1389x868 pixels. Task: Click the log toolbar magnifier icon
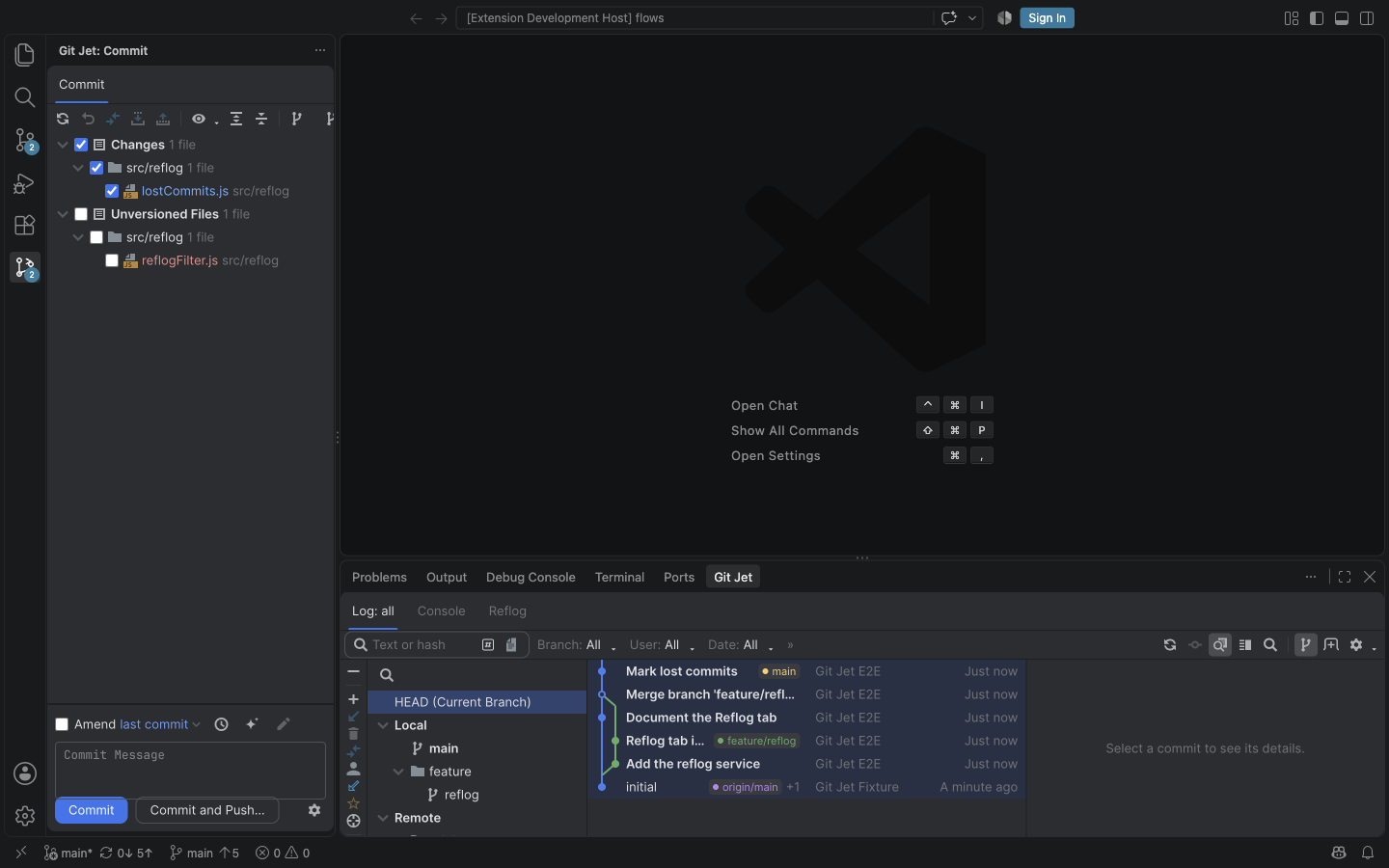(1270, 645)
